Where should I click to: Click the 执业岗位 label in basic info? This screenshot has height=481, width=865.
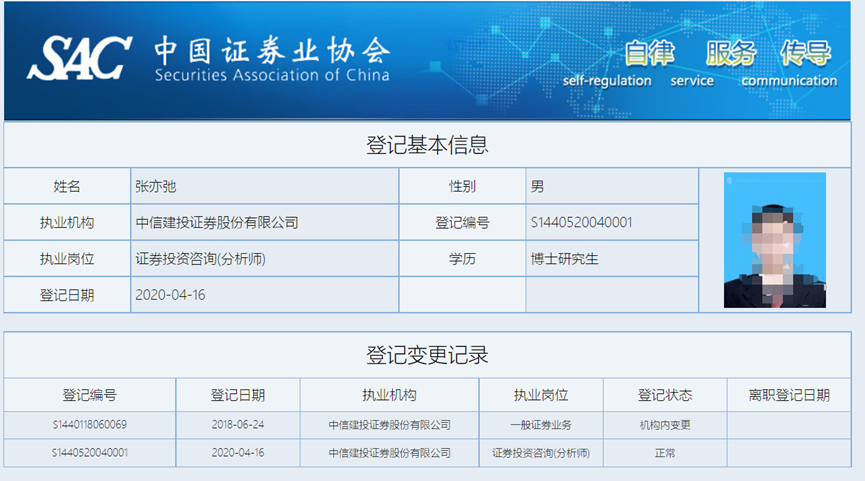tap(67, 259)
